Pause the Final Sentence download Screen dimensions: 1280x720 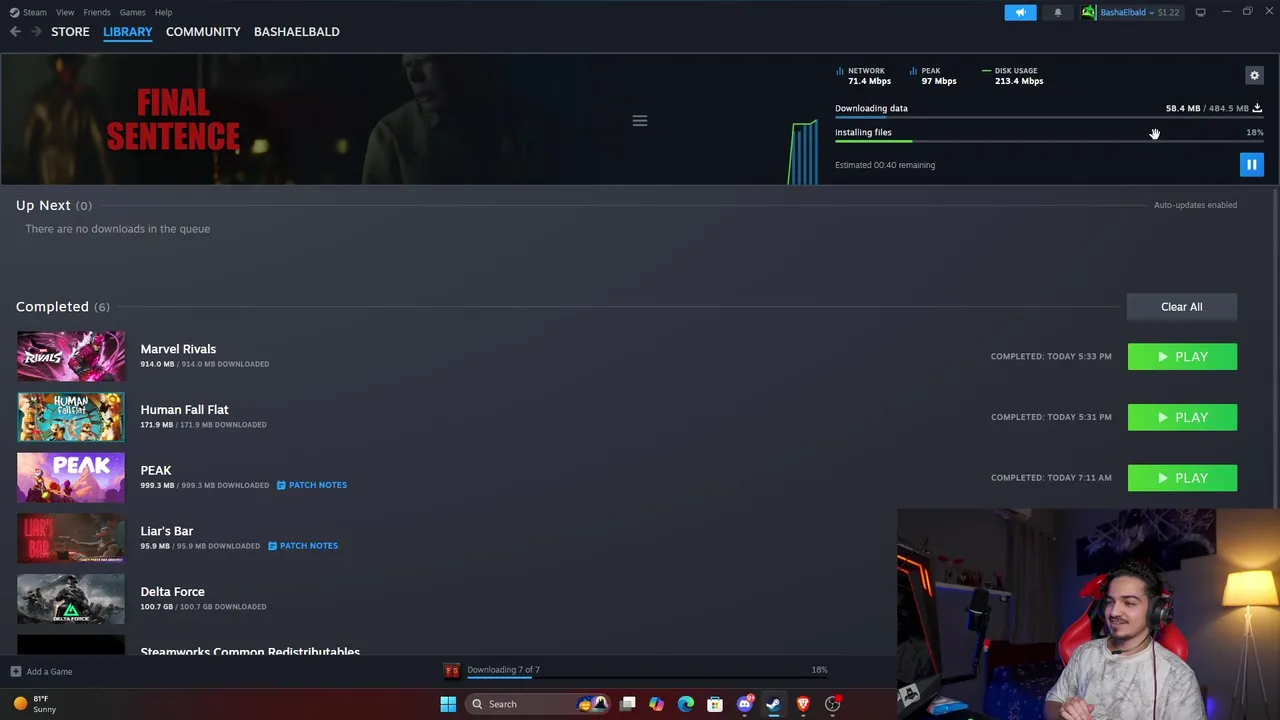[1251, 165]
